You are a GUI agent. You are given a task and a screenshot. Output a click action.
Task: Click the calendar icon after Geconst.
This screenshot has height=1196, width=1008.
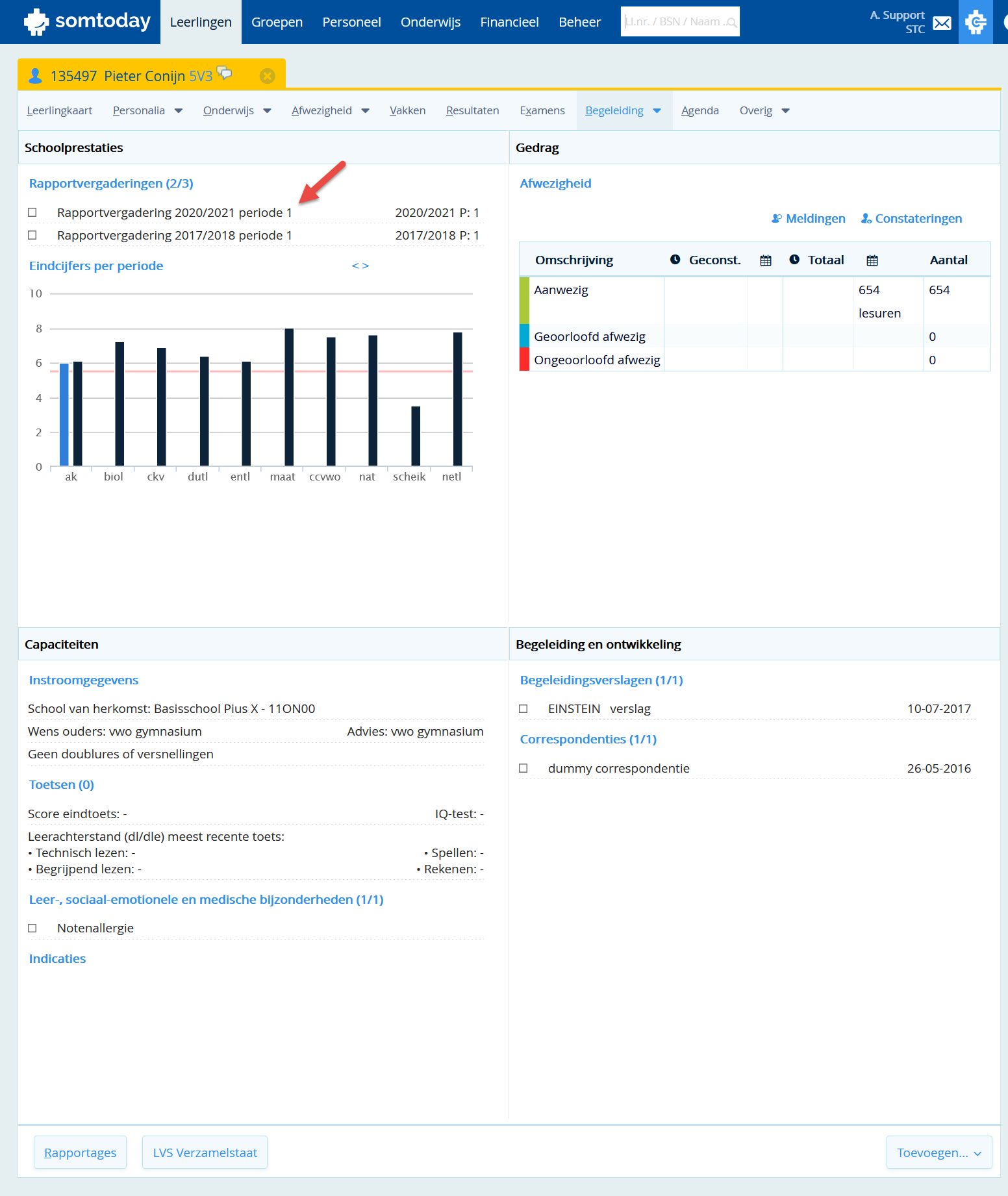coord(766,260)
